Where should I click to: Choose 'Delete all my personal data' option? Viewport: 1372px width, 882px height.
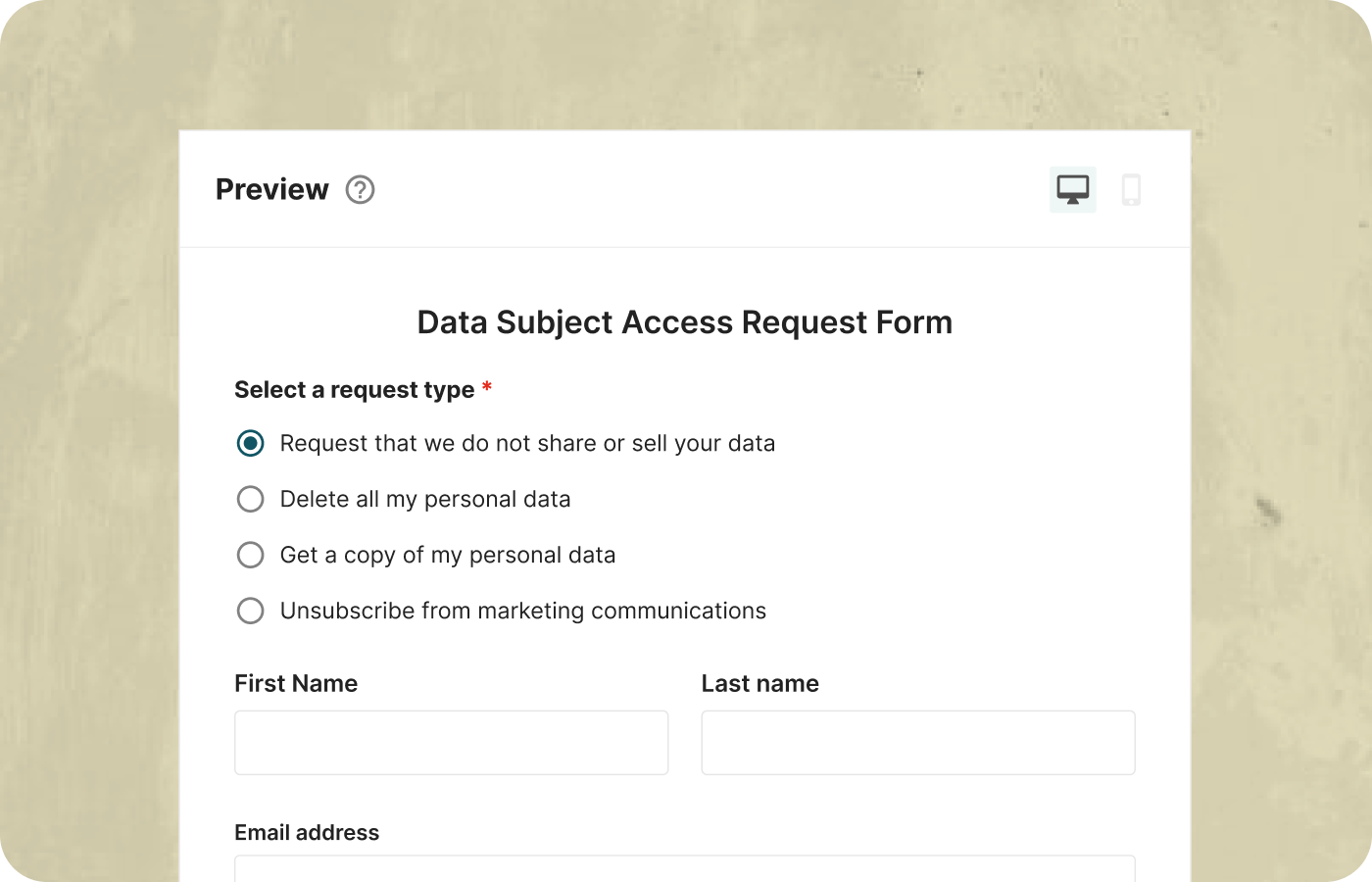[250, 499]
